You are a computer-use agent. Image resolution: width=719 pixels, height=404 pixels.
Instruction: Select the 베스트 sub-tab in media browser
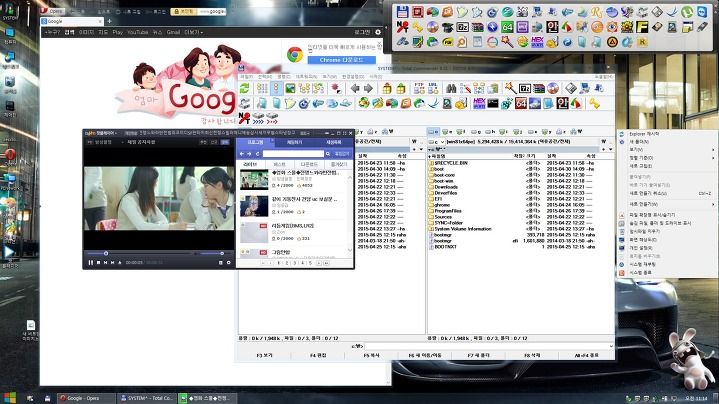point(280,164)
